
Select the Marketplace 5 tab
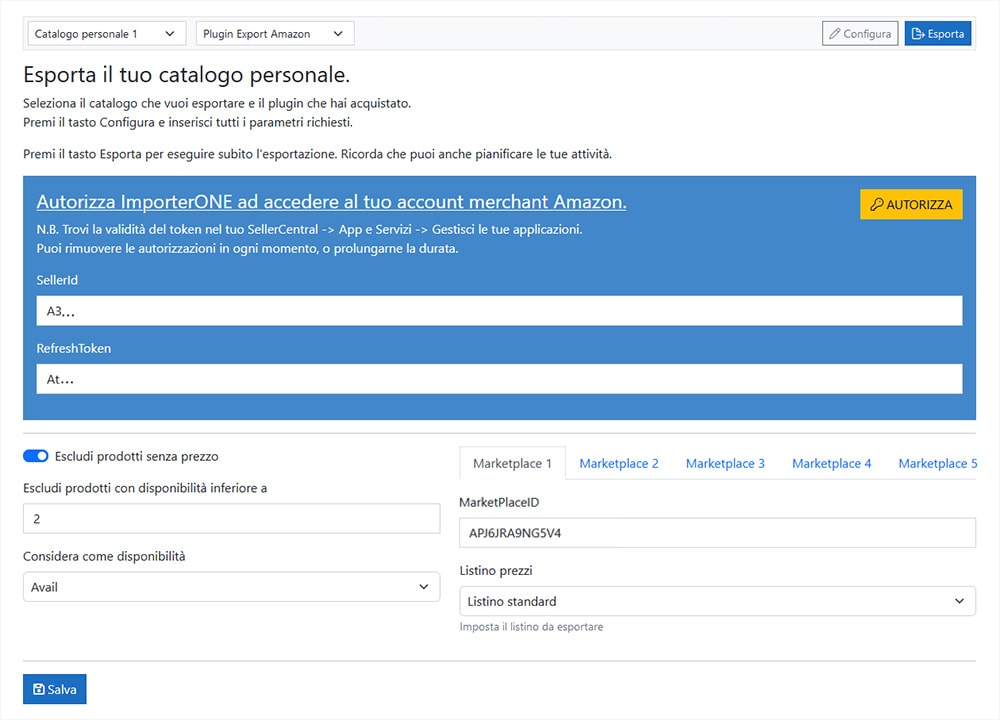pyautogui.click(x=937, y=463)
